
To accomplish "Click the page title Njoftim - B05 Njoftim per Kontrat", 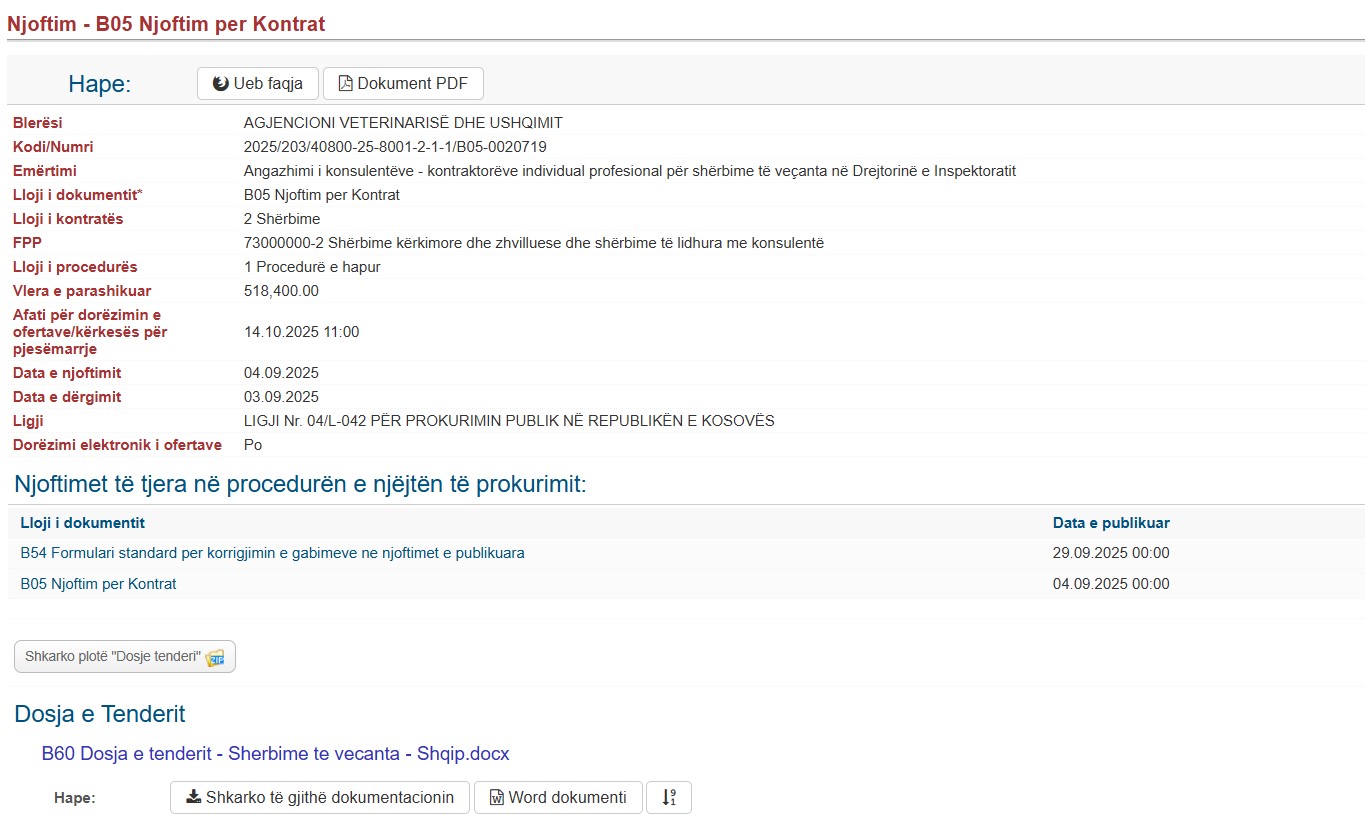I will [166, 24].
